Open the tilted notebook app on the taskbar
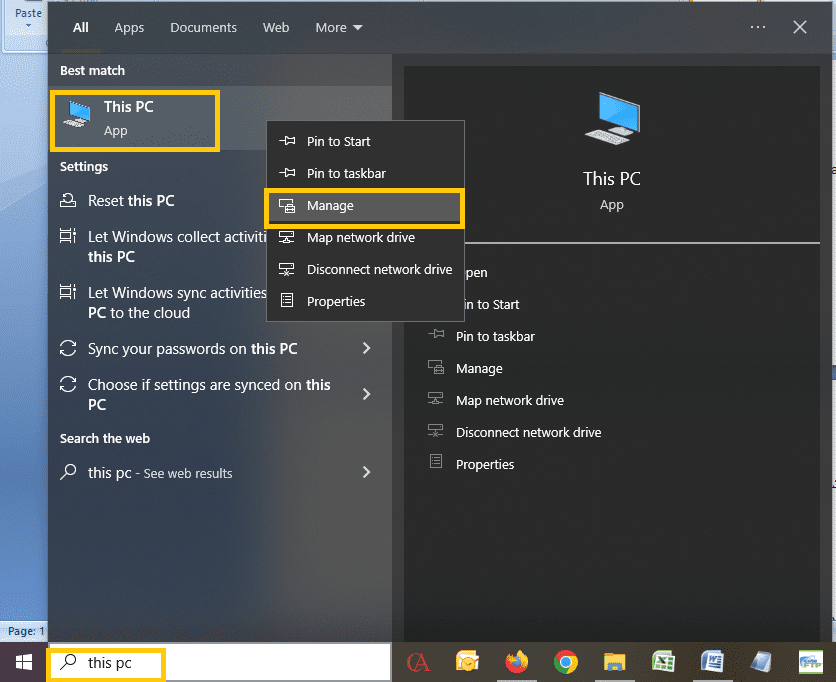Image resolution: width=836 pixels, height=682 pixels. (761, 662)
